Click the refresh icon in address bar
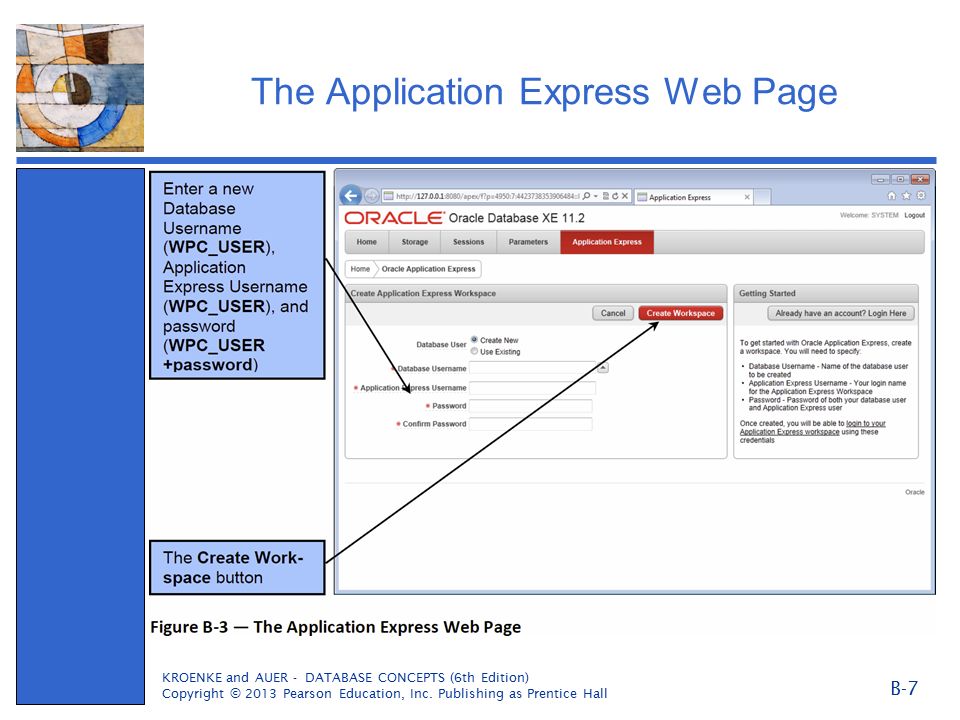 click(615, 196)
